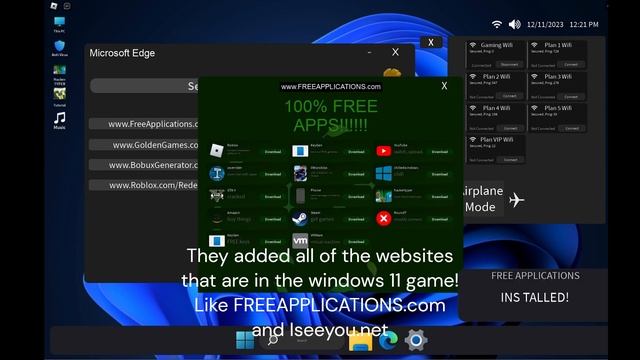Click the Plan VIP Wifi network name
640x360 pixels.
click(496, 139)
